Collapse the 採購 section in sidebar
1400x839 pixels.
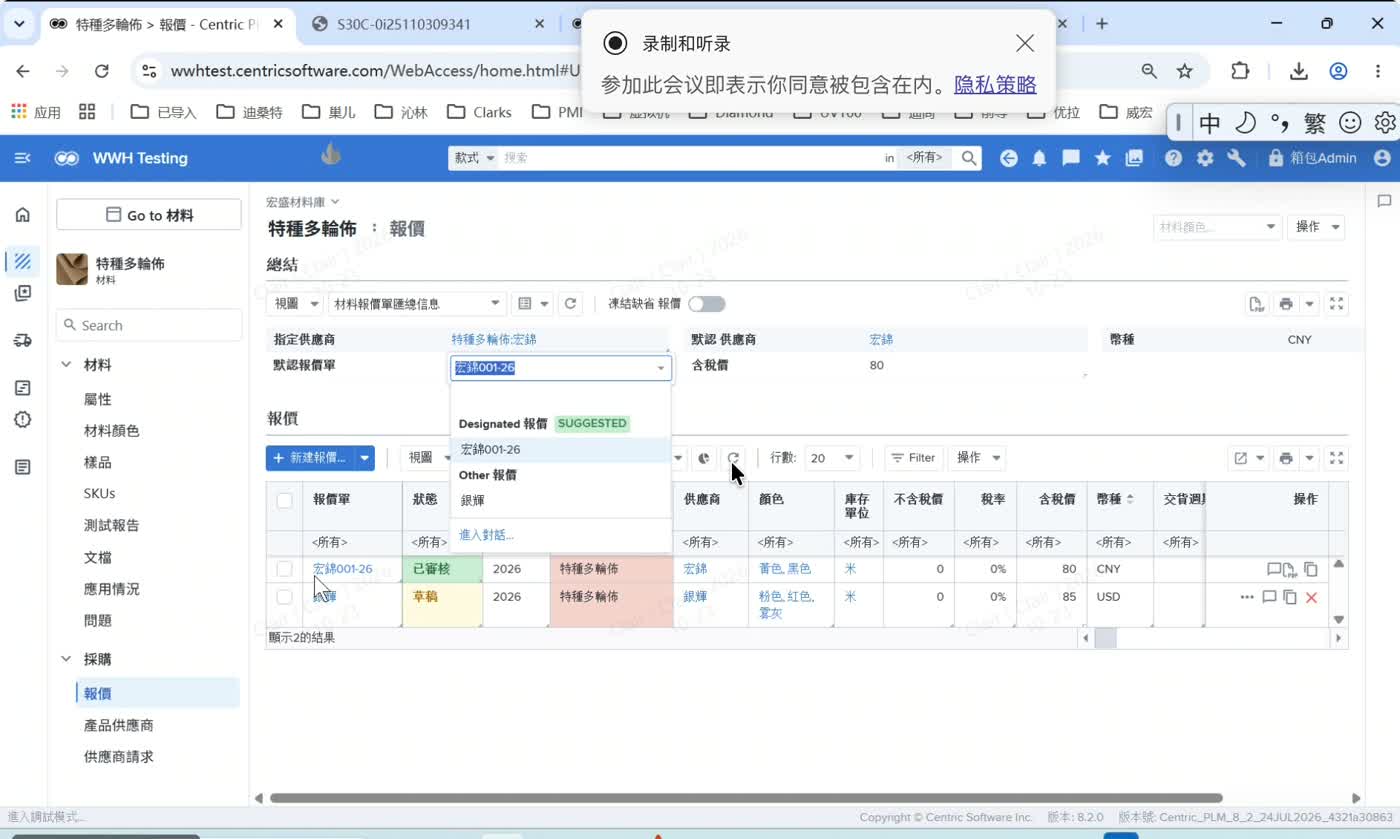click(x=66, y=659)
